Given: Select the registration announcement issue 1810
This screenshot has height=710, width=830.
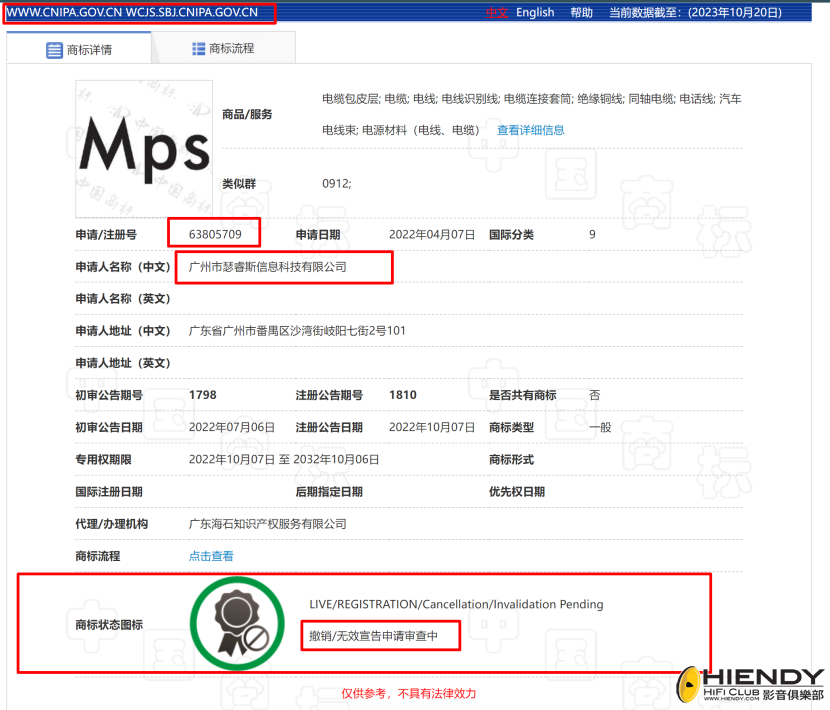Looking at the screenshot, I should click(403, 395).
